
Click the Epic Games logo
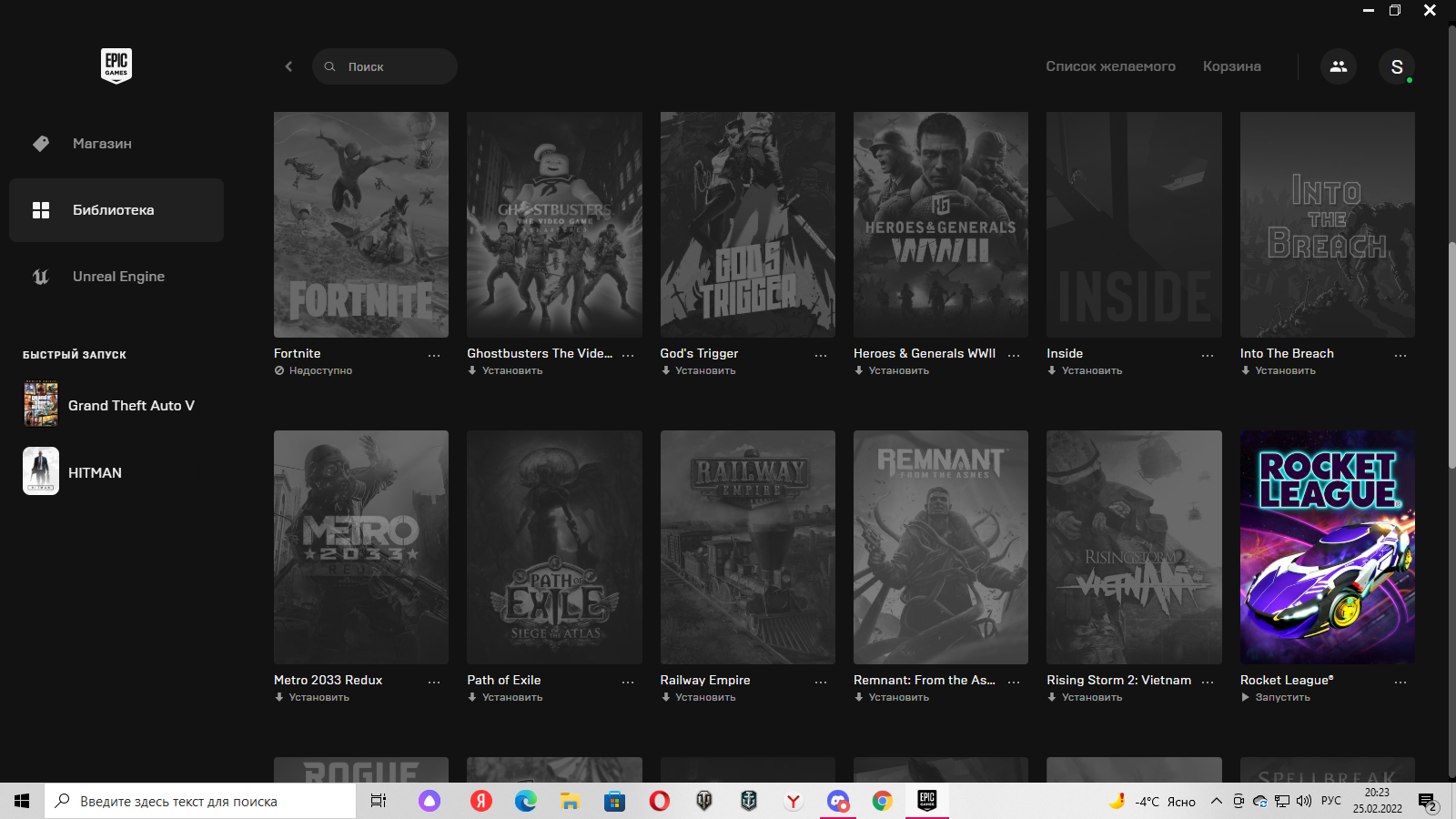[x=116, y=66]
